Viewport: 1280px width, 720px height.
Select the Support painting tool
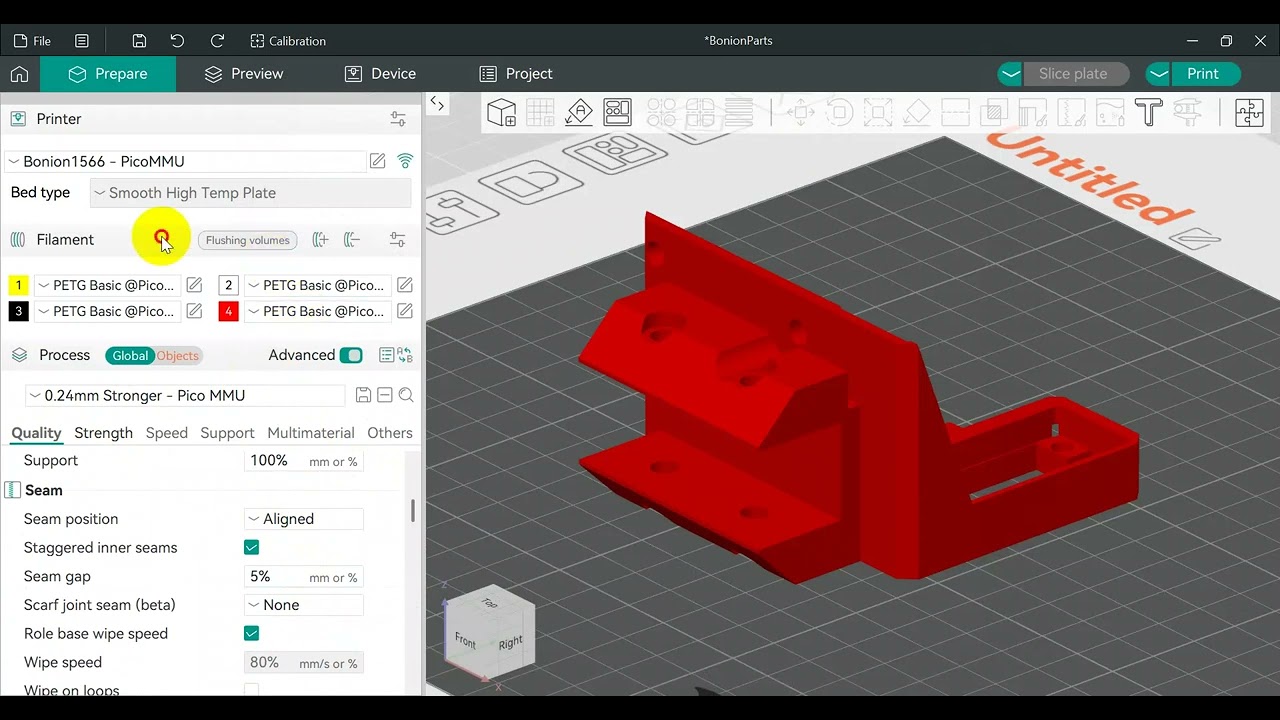tap(1033, 112)
